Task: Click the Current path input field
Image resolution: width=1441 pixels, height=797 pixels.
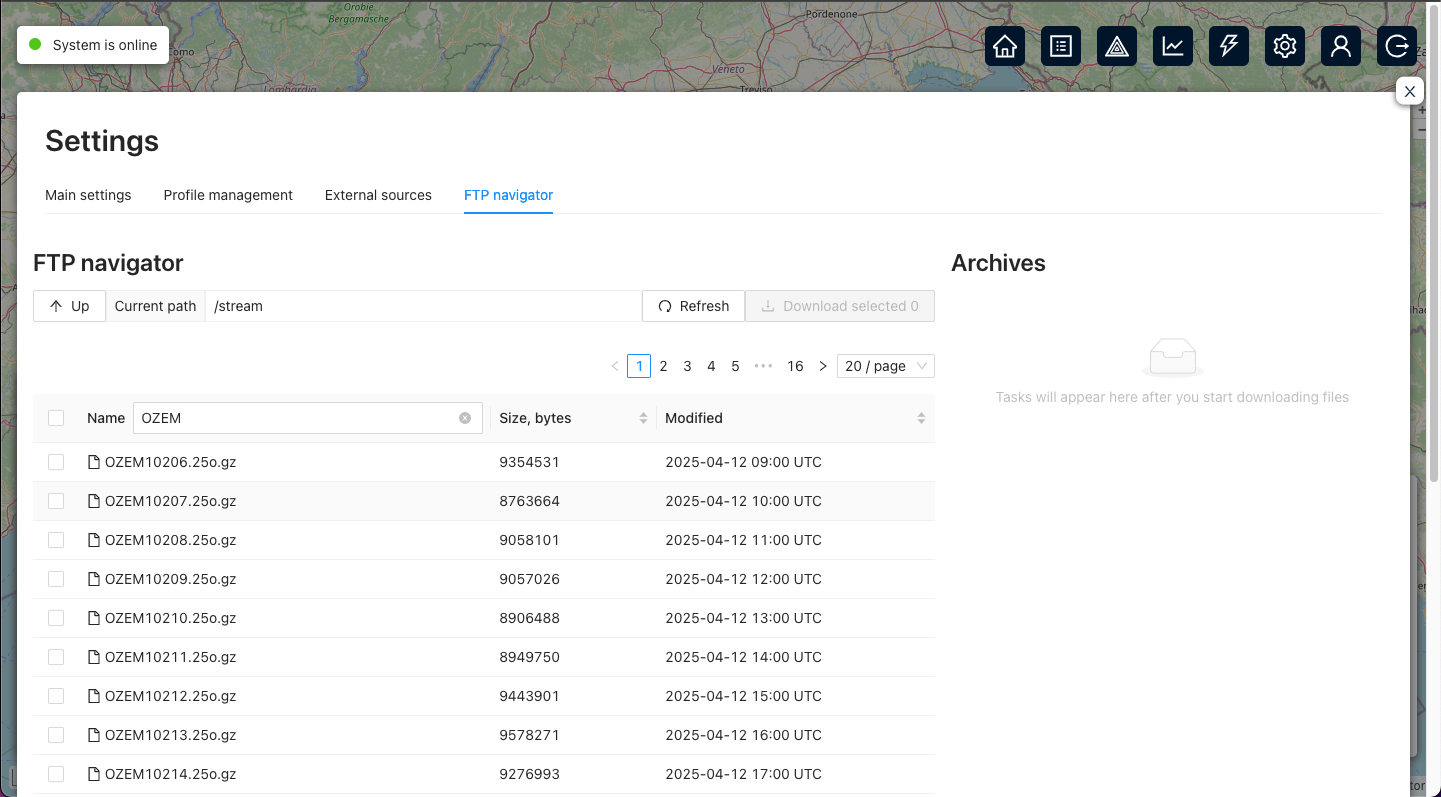Action: (422, 306)
